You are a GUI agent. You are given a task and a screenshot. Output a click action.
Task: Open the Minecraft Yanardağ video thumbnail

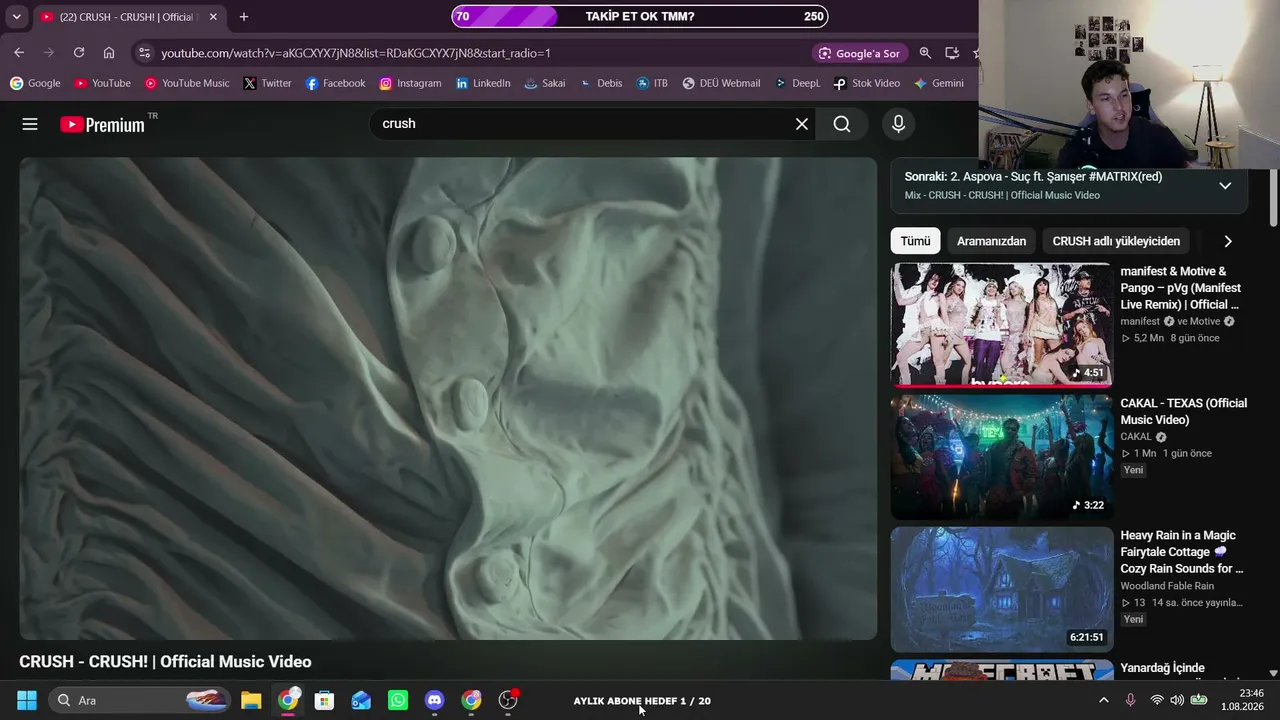click(1001, 670)
